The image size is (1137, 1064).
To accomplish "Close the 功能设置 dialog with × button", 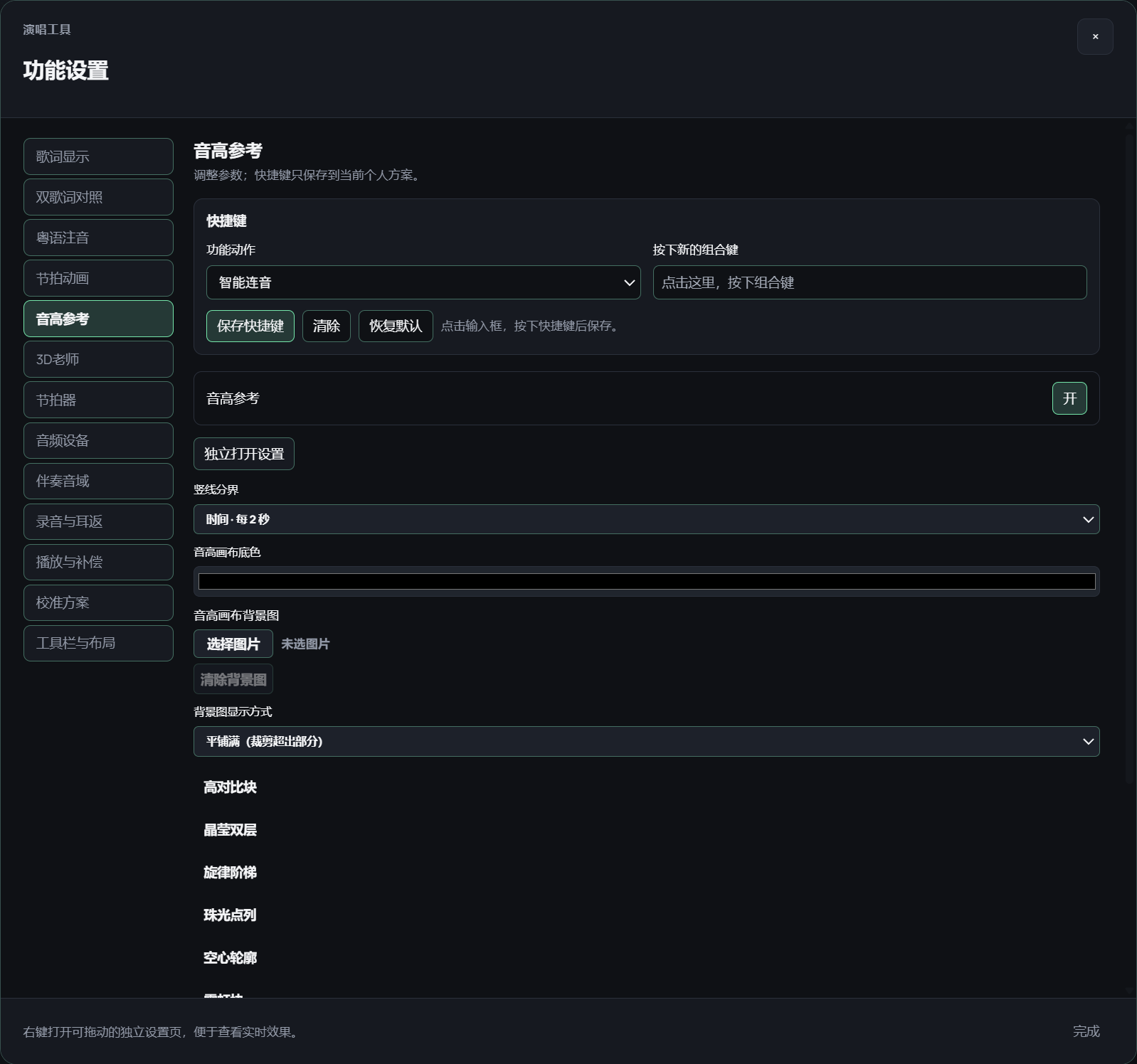I will [1095, 36].
